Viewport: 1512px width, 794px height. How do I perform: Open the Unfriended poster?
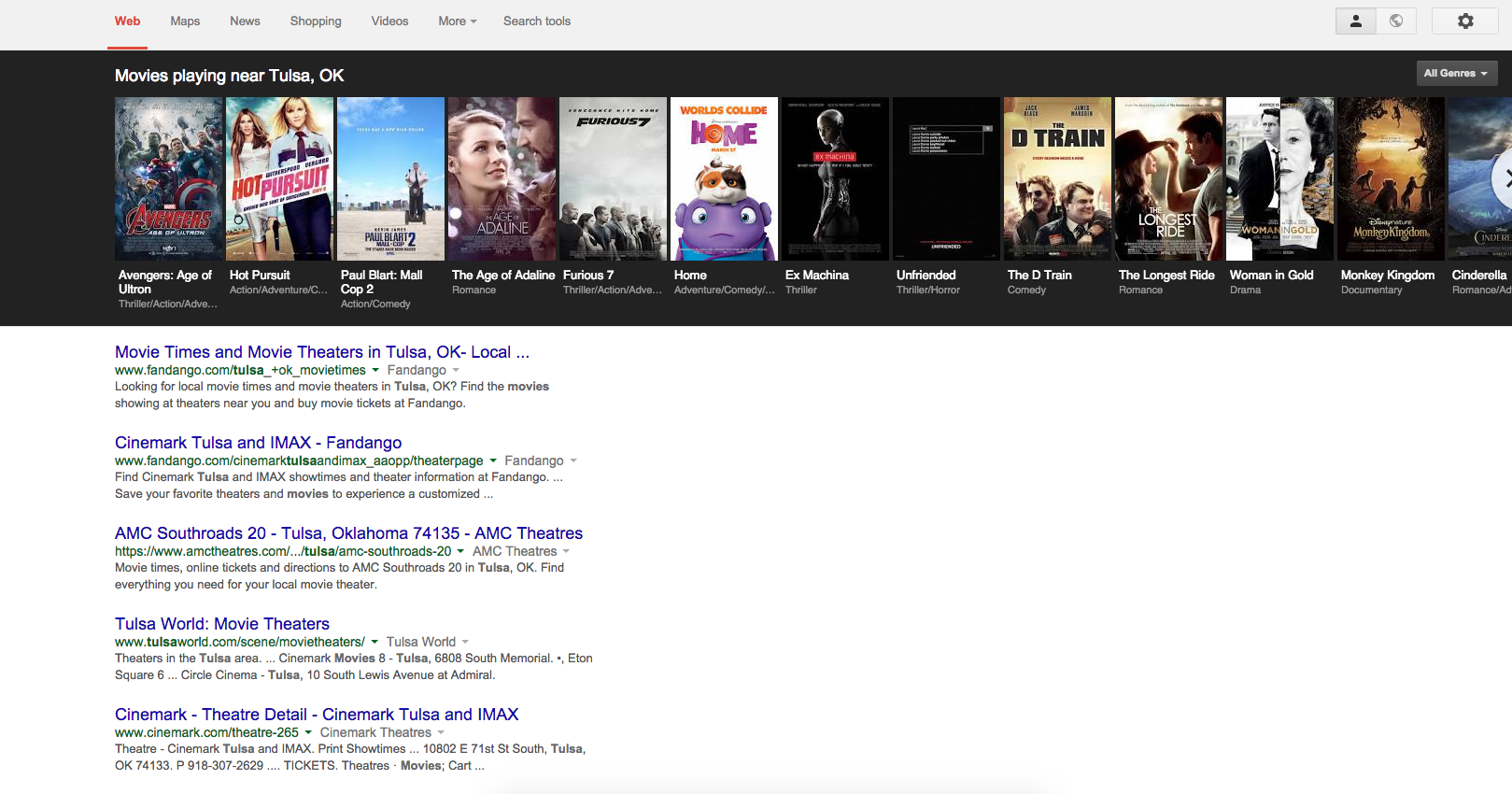click(x=946, y=178)
